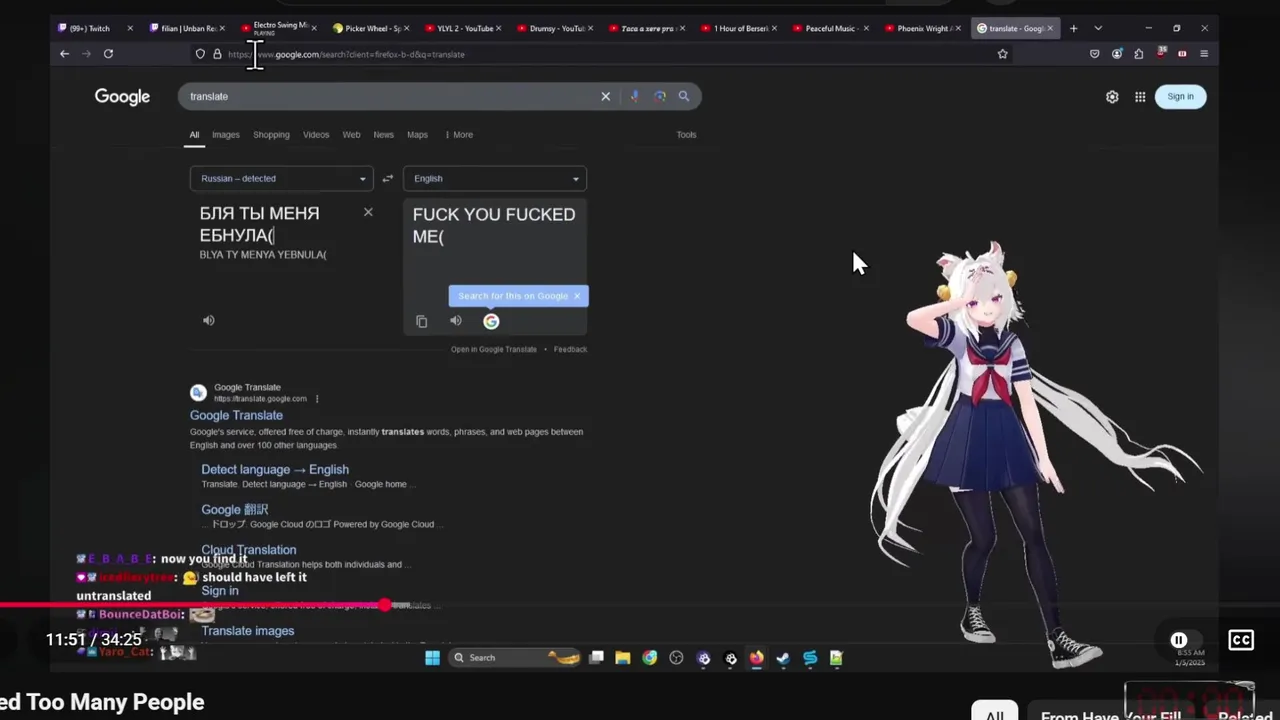Open the Firefox extensions puzzle icon

click(1138, 54)
